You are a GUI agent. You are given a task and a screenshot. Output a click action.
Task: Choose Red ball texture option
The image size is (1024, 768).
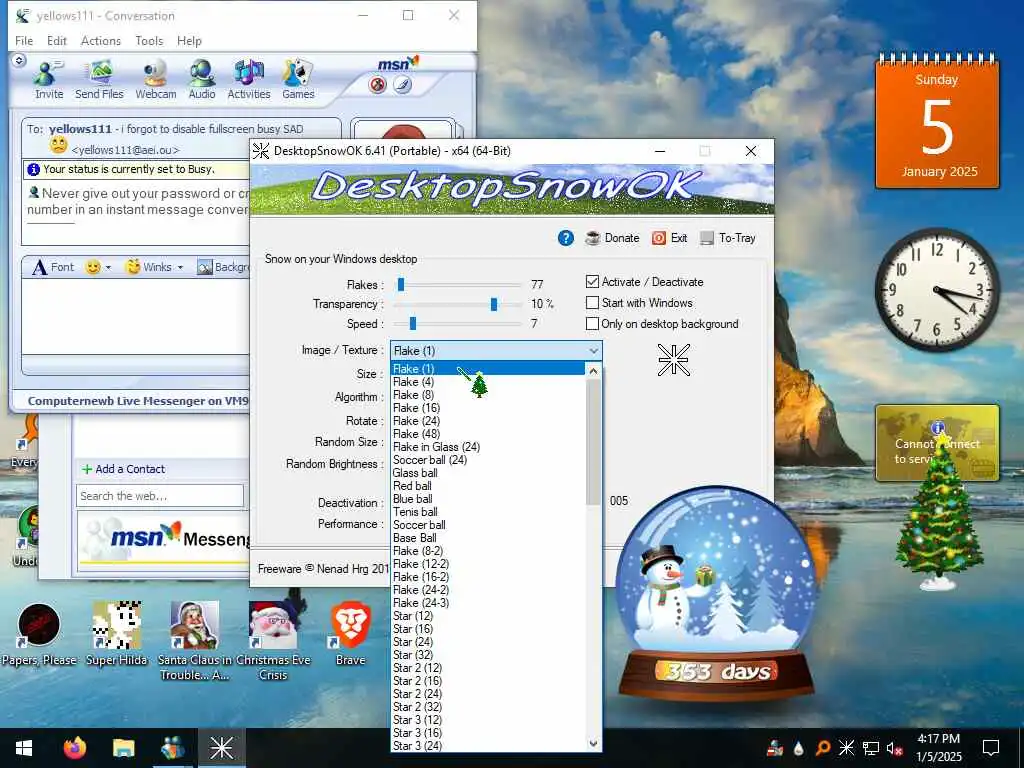click(x=488, y=486)
